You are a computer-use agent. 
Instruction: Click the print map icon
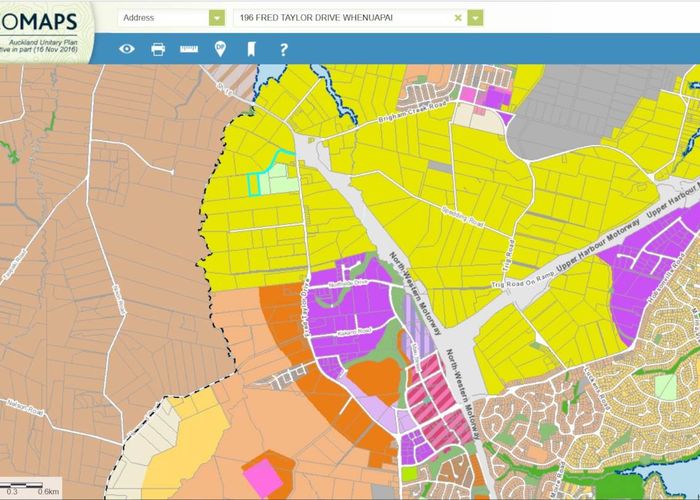point(158,49)
